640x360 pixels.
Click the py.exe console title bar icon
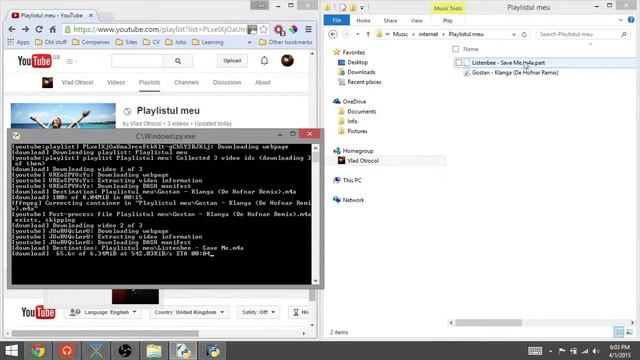(x=16, y=136)
